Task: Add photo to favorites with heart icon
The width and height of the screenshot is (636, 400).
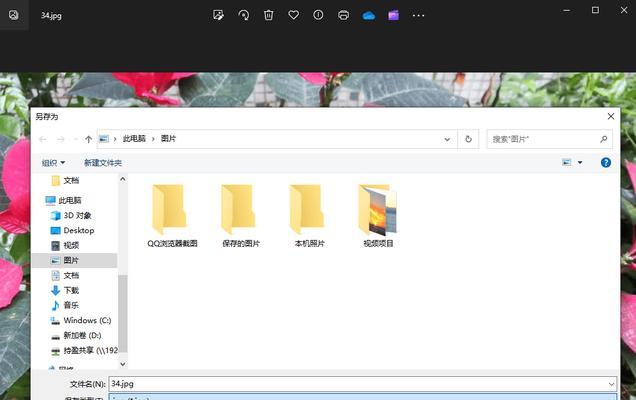Action: (x=294, y=15)
